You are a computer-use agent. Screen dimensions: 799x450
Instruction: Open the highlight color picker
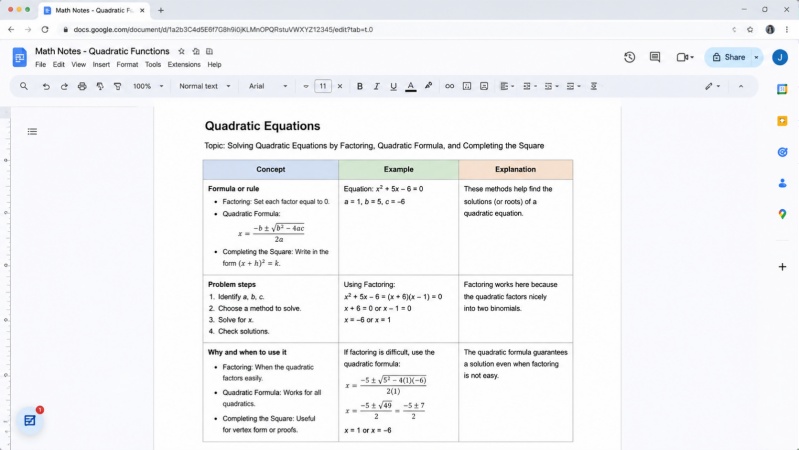coord(429,86)
